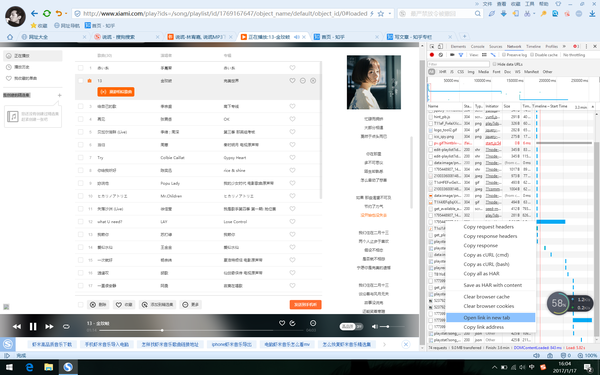
Task: Toggle DevTools device toolbar icon
Action: pyautogui.click(x=440, y=46)
